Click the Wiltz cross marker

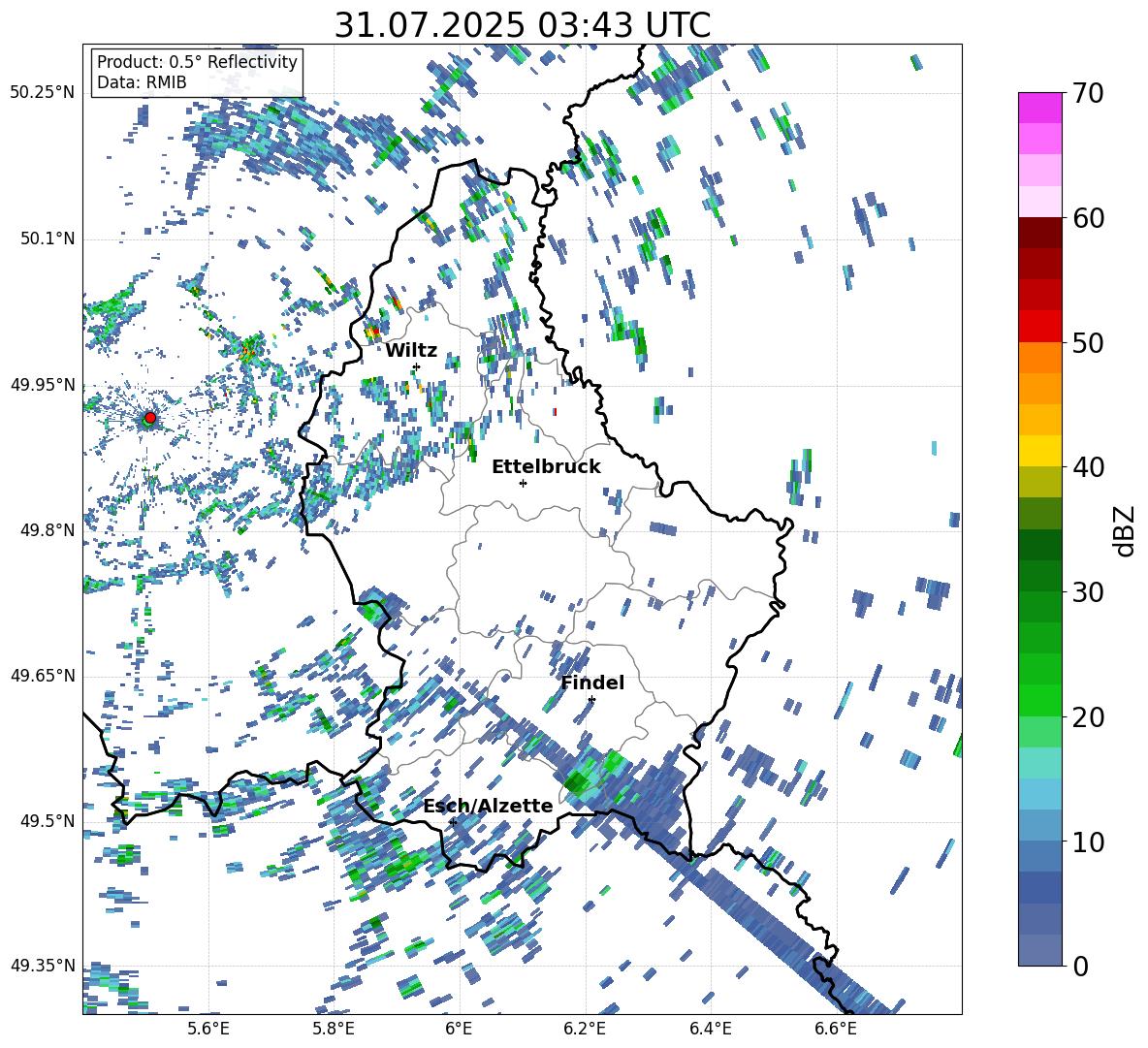[417, 366]
